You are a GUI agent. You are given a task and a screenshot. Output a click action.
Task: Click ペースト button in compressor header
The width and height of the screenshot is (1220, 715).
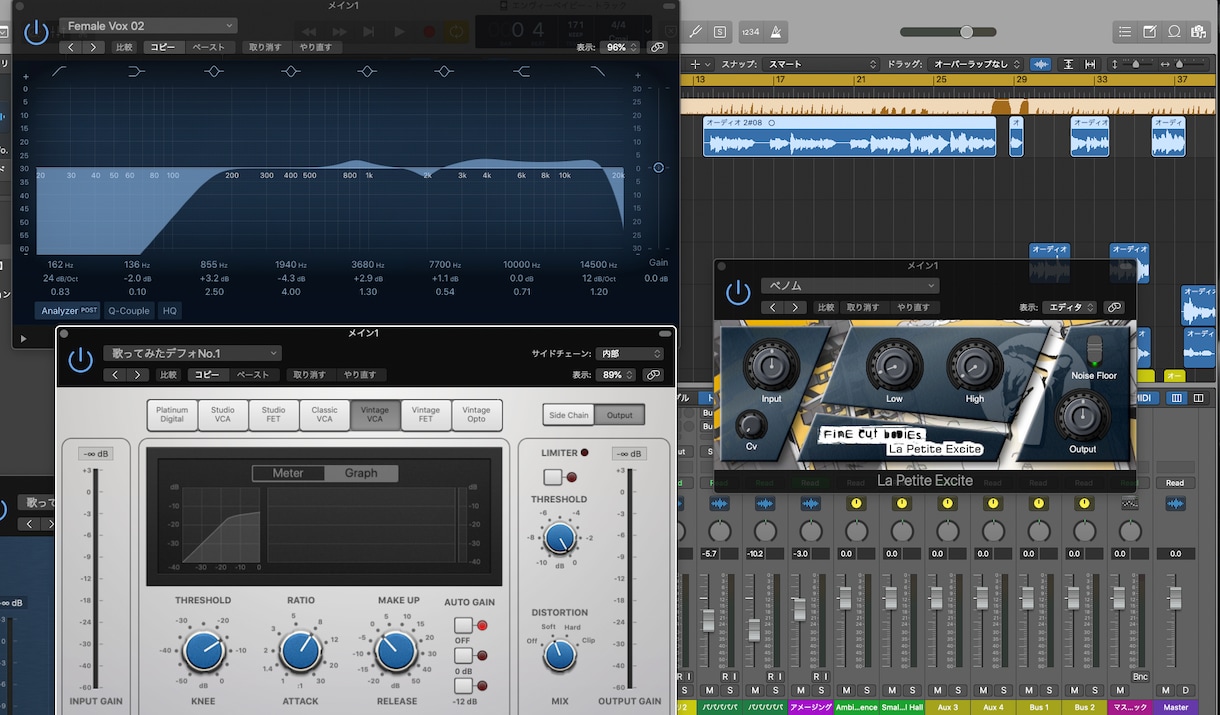click(253, 375)
